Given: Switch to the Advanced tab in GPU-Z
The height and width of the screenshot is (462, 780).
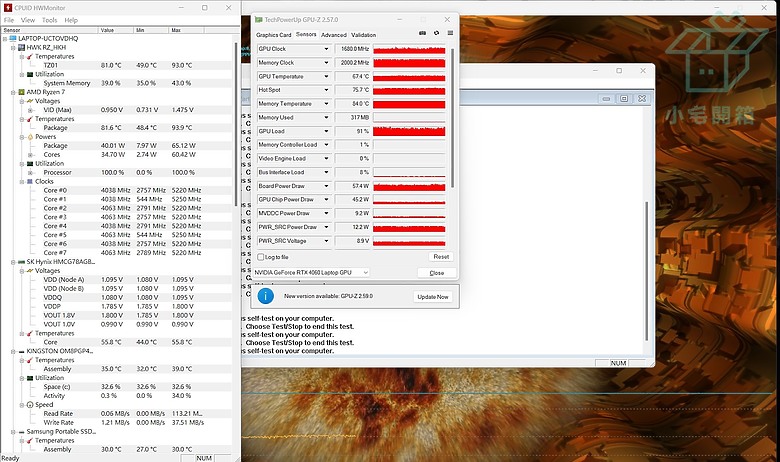Looking at the screenshot, I should tap(334, 35).
